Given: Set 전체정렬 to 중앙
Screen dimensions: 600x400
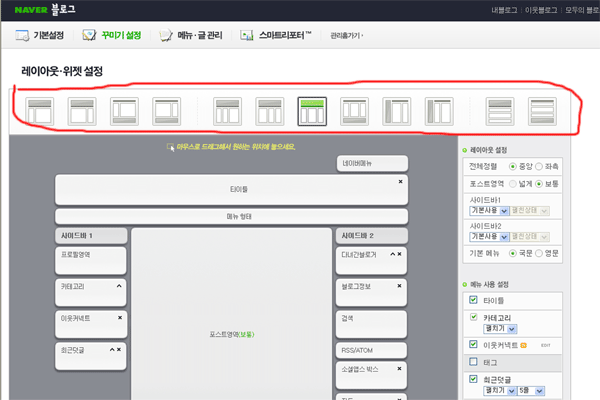Looking at the screenshot, I should click(x=512, y=167).
